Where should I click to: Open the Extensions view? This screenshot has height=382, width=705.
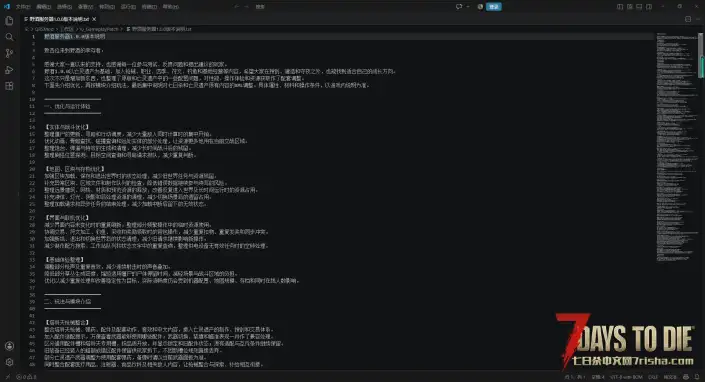9,86
